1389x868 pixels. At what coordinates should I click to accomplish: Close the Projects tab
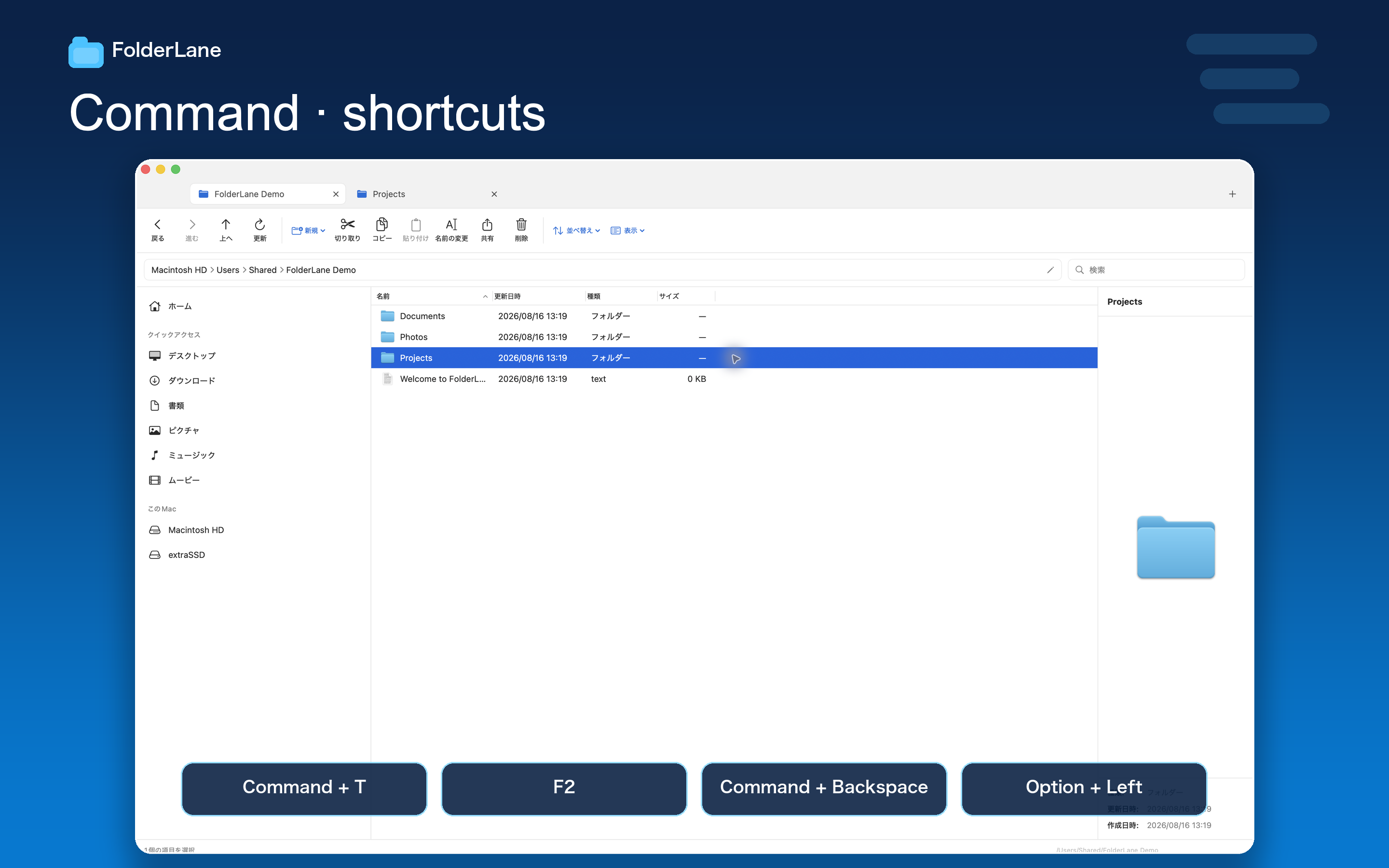[494, 194]
